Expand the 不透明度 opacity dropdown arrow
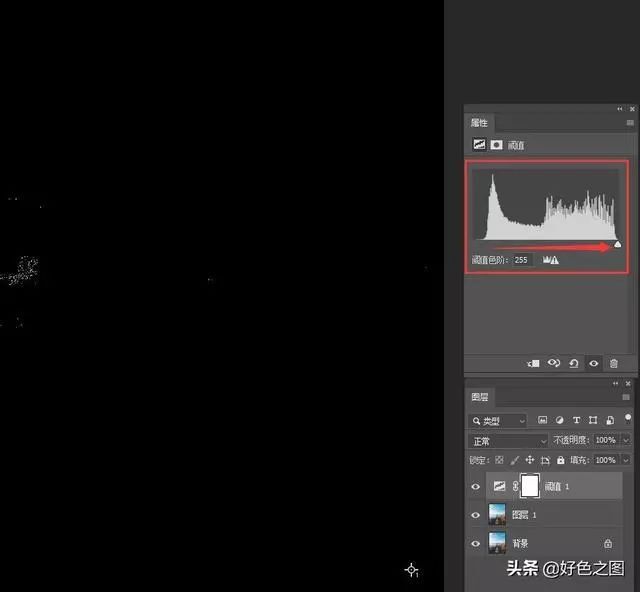This screenshot has width=640, height=592. click(626, 440)
